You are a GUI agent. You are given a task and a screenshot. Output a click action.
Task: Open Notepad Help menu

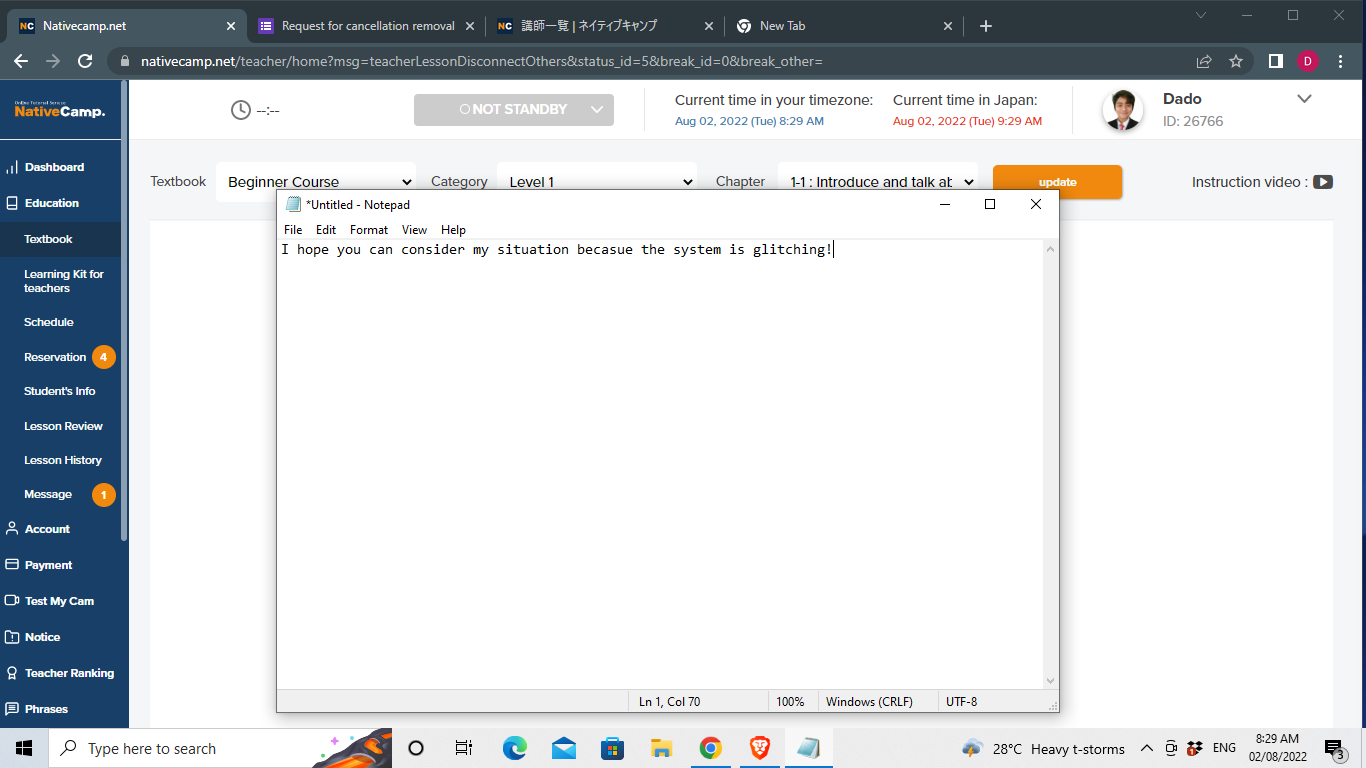coord(454,229)
